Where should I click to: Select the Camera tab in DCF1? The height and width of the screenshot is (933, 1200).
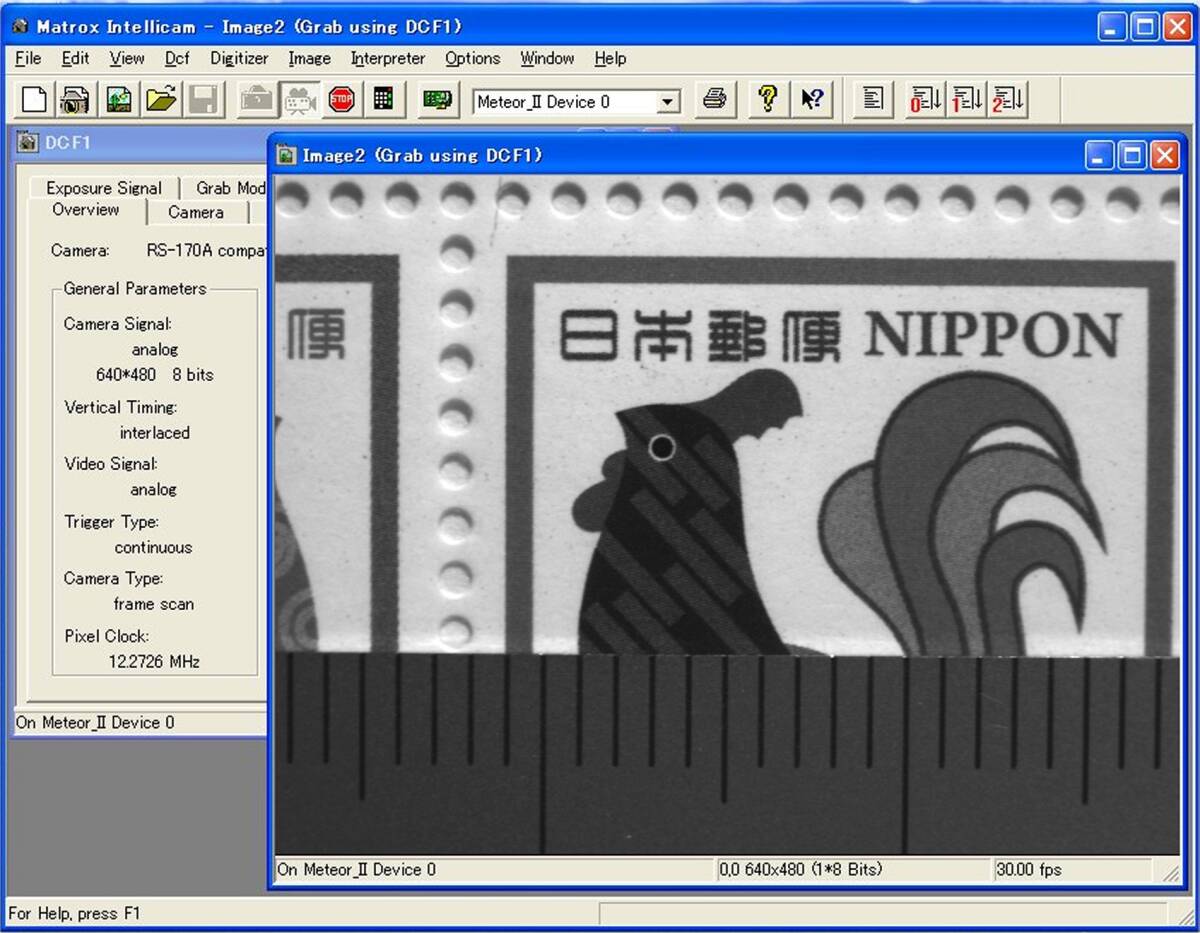coord(196,212)
